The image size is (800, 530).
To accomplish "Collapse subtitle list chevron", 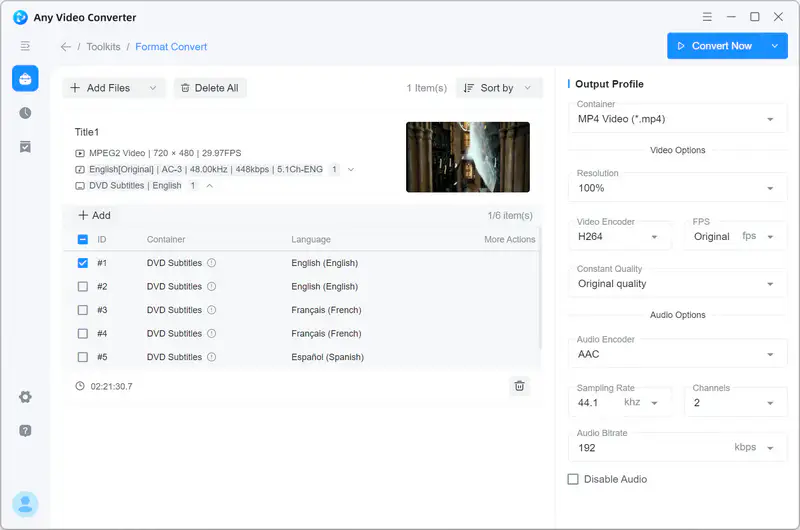I will coord(209,186).
